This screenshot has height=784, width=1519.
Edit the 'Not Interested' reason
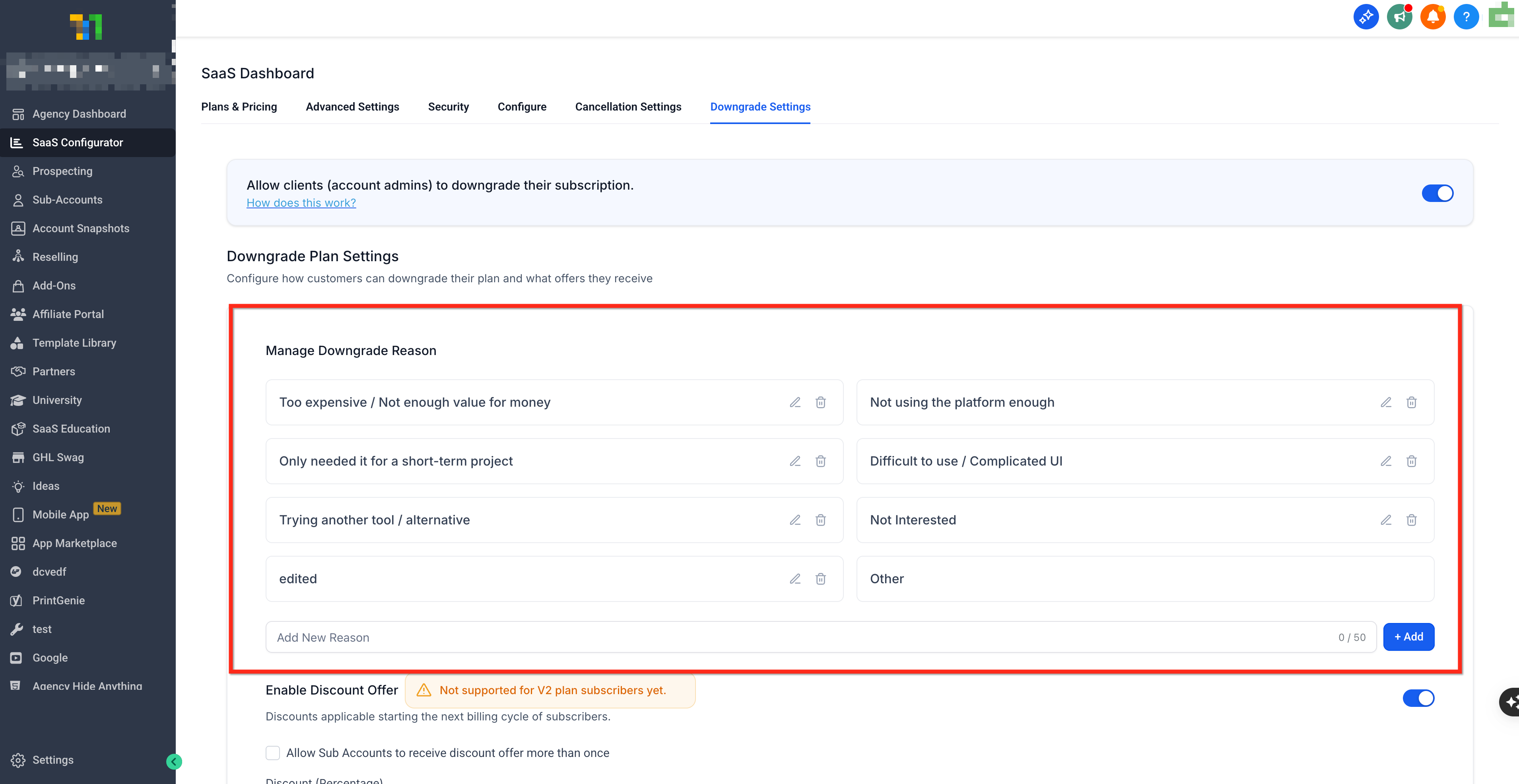(1386, 520)
